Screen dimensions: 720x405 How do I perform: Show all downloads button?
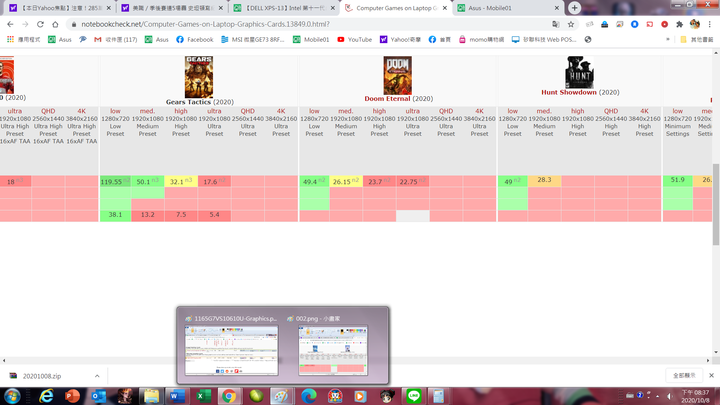click(x=684, y=376)
